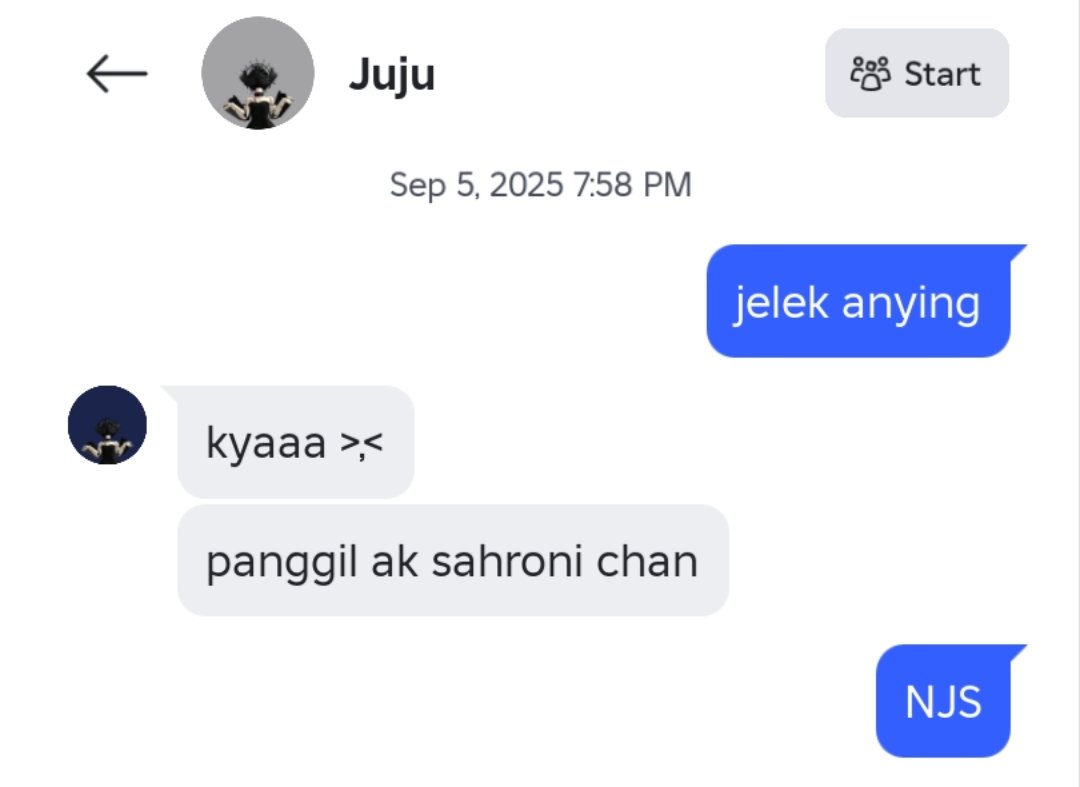Select the 'kyaaa >,<' received message
The image size is (1080, 787).
(295, 442)
